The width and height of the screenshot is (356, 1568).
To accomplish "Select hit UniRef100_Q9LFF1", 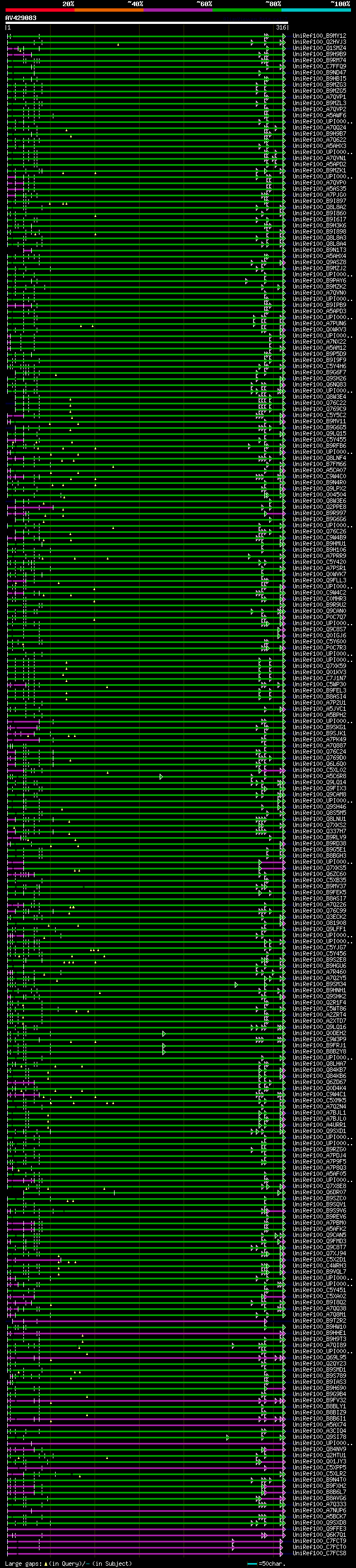I will click(319, 929).
